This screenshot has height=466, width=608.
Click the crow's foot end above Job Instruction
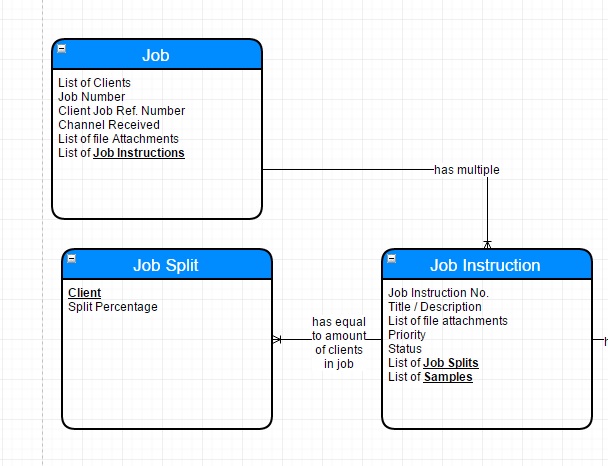coord(487,243)
